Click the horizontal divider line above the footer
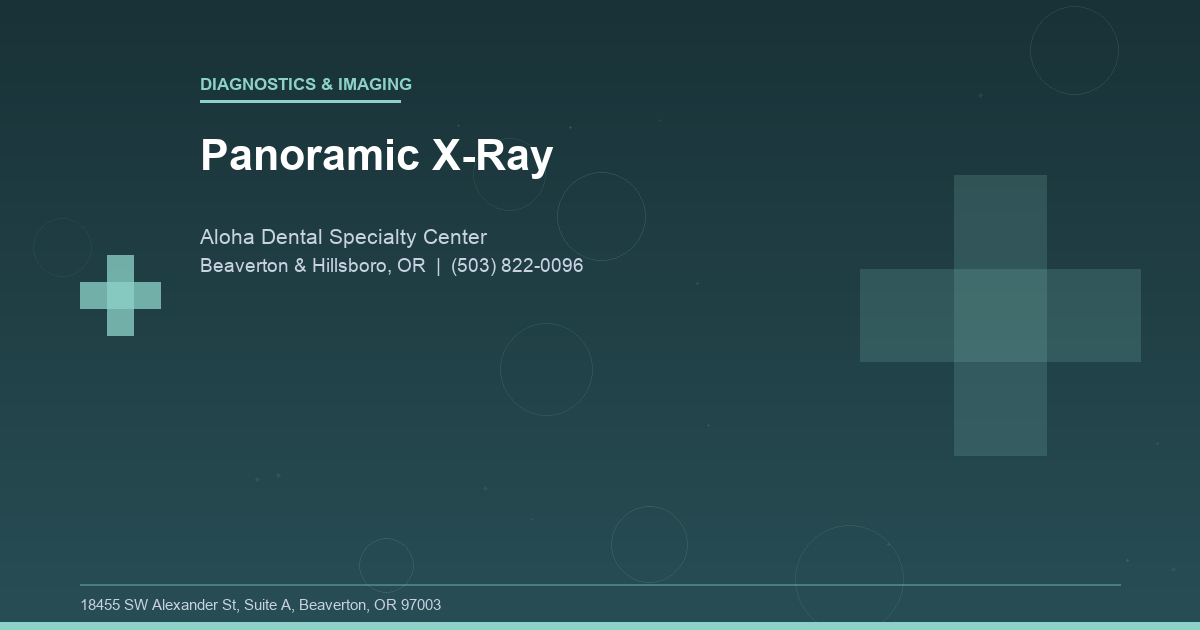The height and width of the screenshot is (630, 1200). click(600, 585)
